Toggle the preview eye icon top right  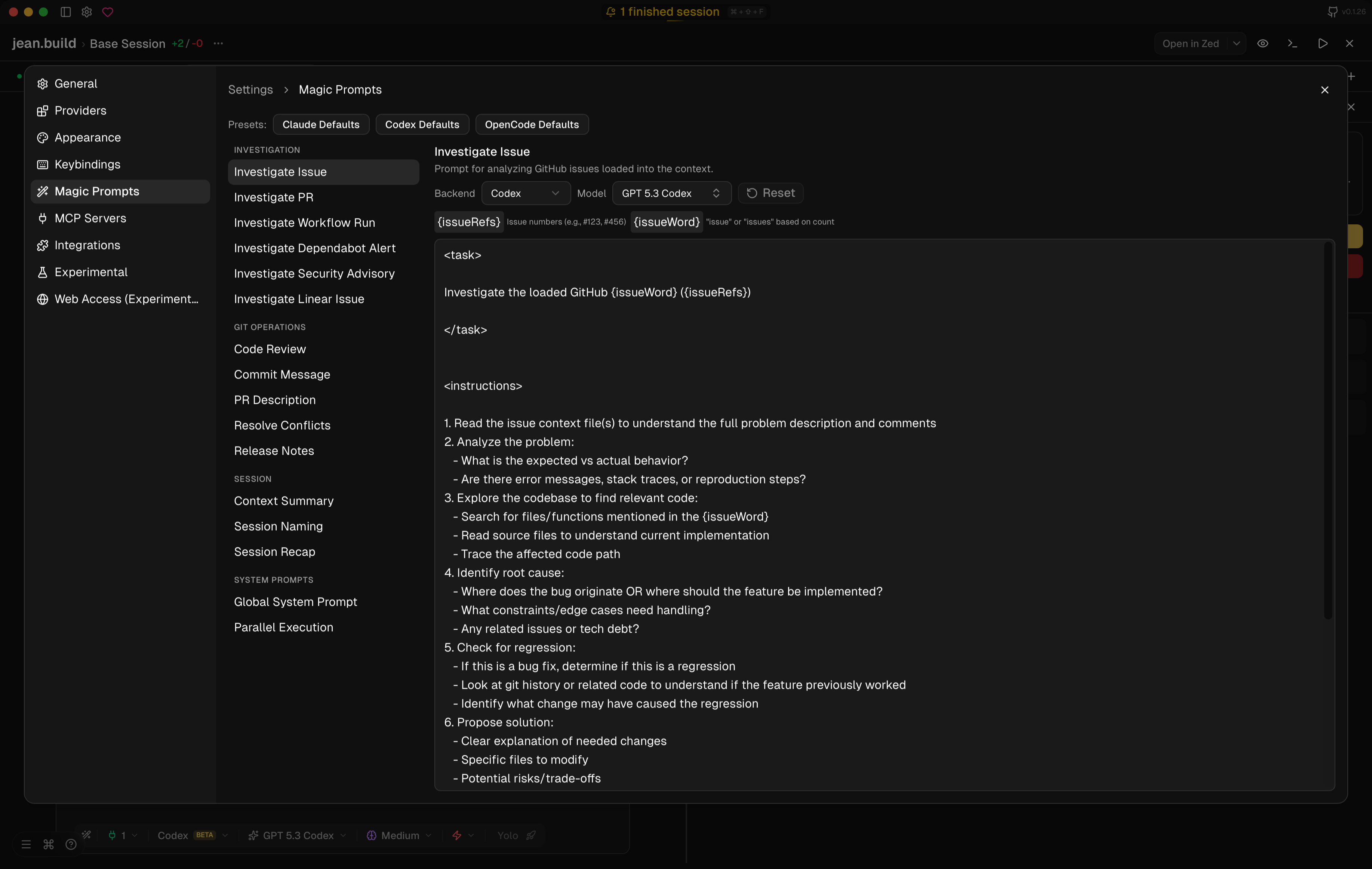(x=1263, y=43)
